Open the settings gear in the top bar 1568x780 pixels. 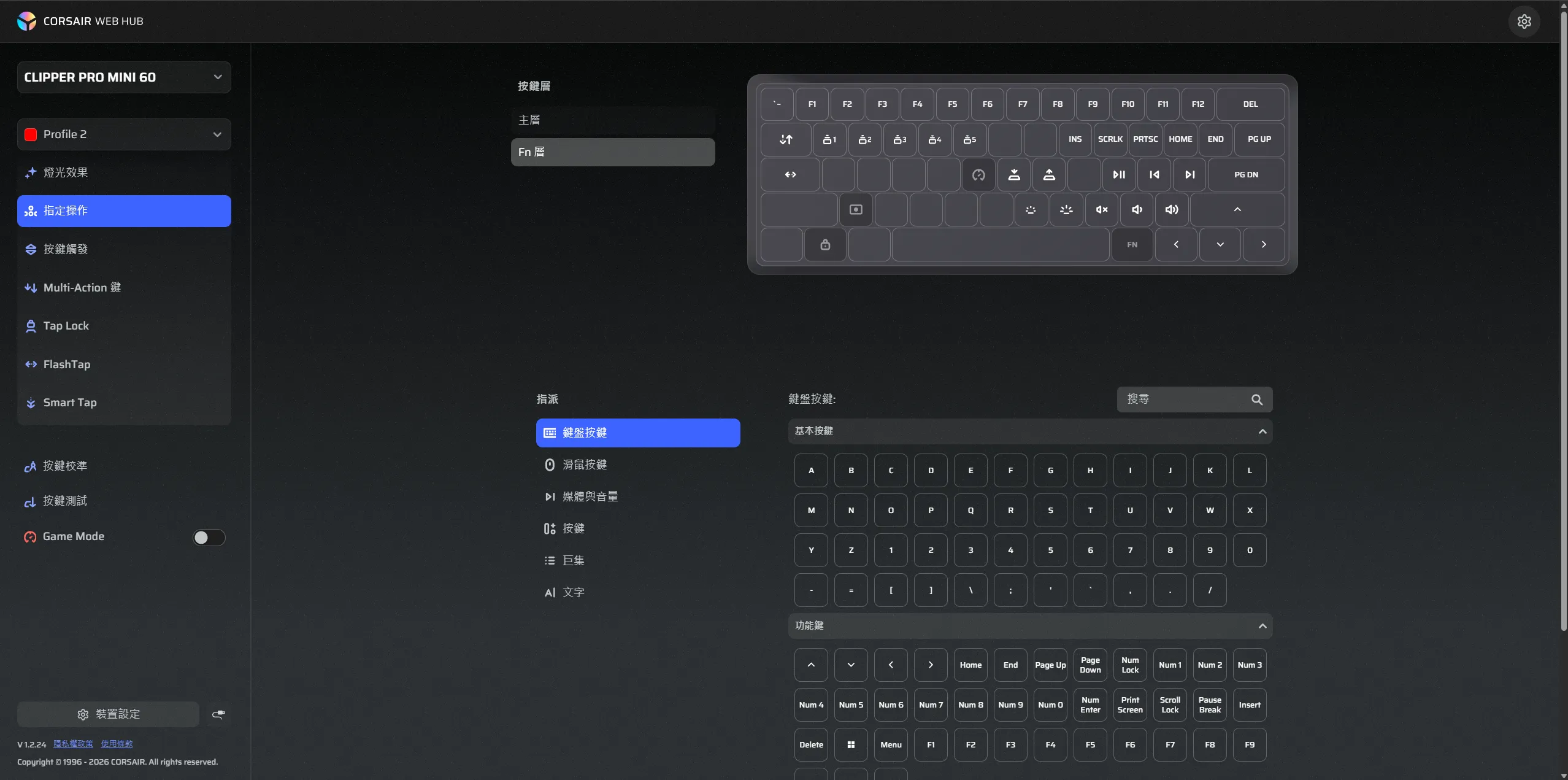click(1524, 21)
